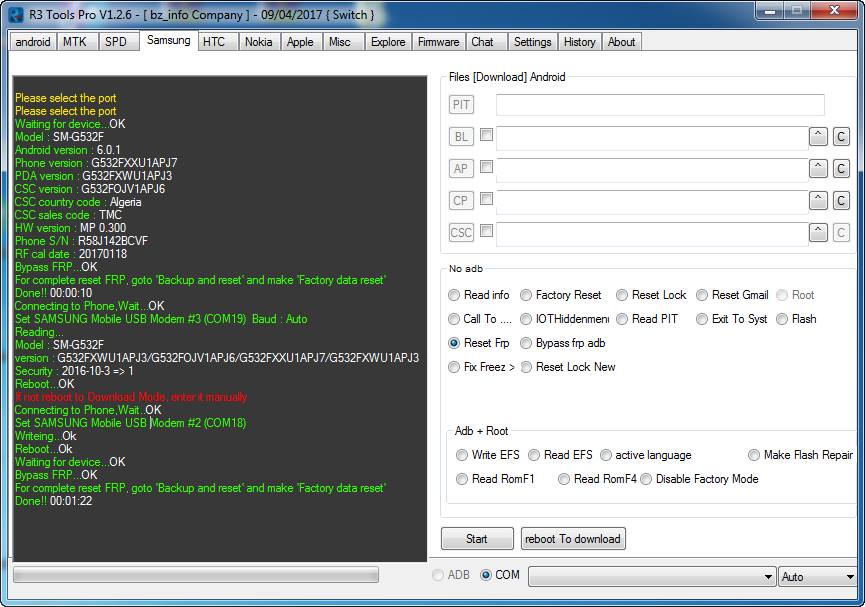Viewport: 865px width, 607px height.
Task: Click the BL file button
Action: [x=461, y=136]
